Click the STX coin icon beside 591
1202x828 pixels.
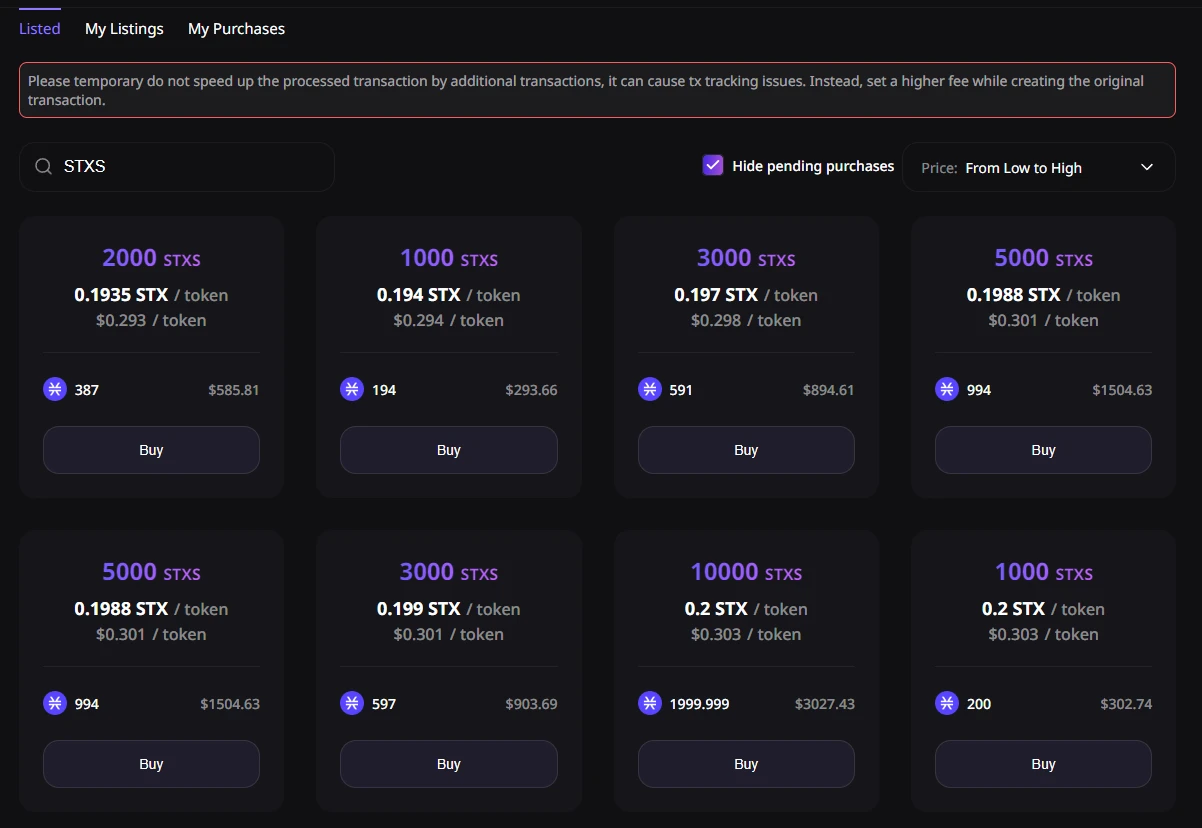(x=650, y=389)
